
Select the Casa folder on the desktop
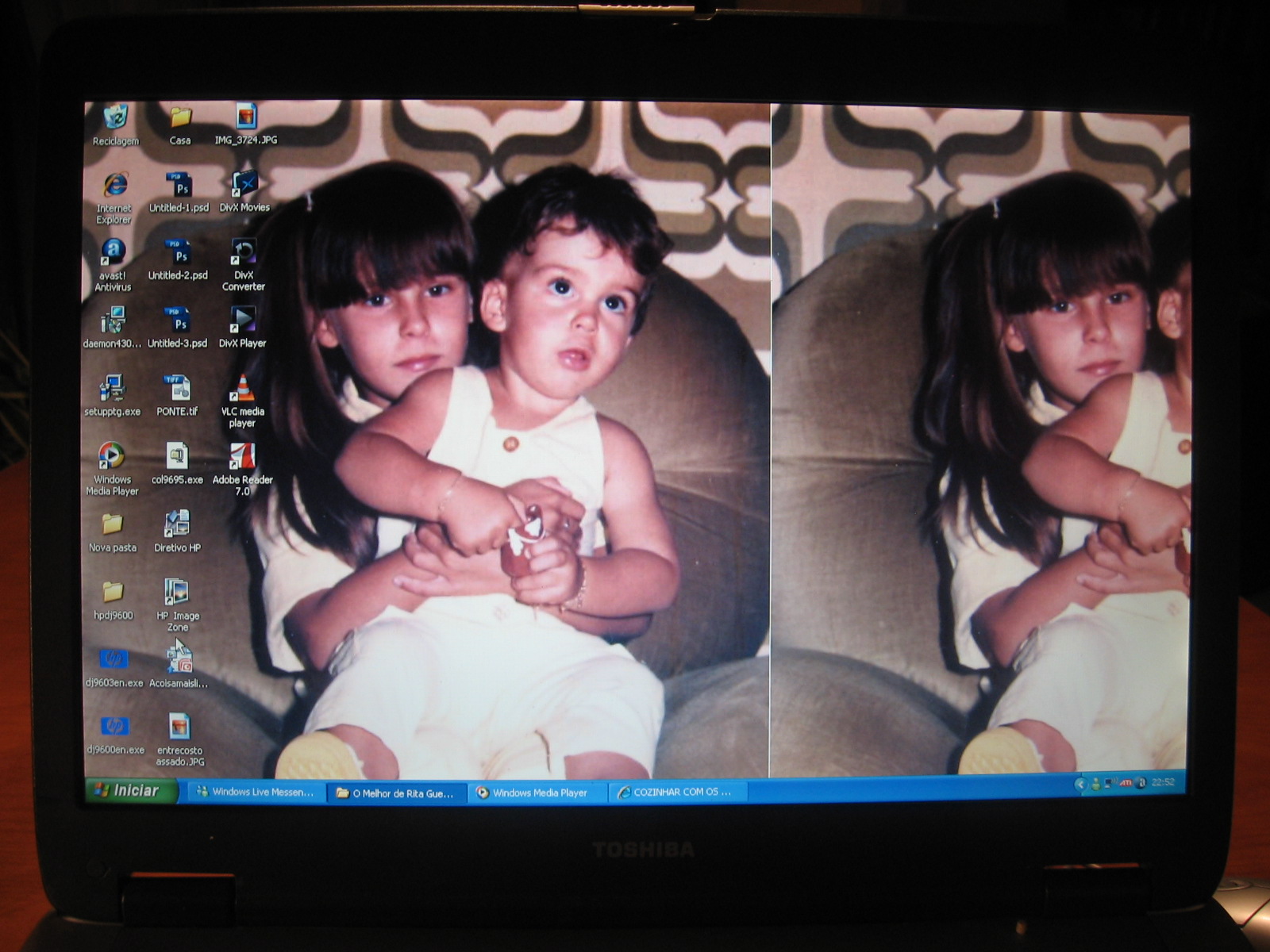pyautogui.click(x=180, y=125)
